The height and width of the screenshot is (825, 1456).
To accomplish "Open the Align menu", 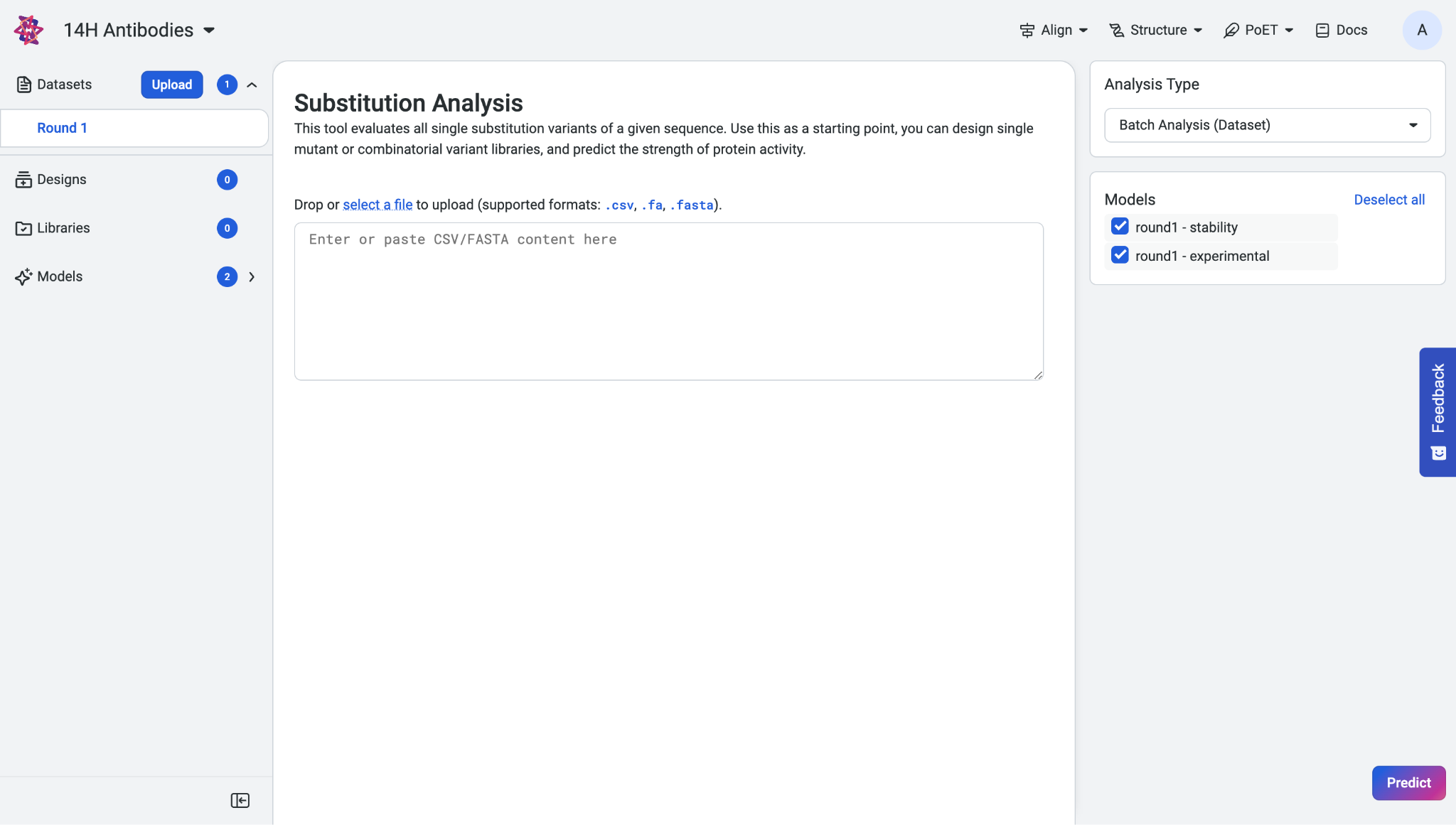I will coord(1054,30).
